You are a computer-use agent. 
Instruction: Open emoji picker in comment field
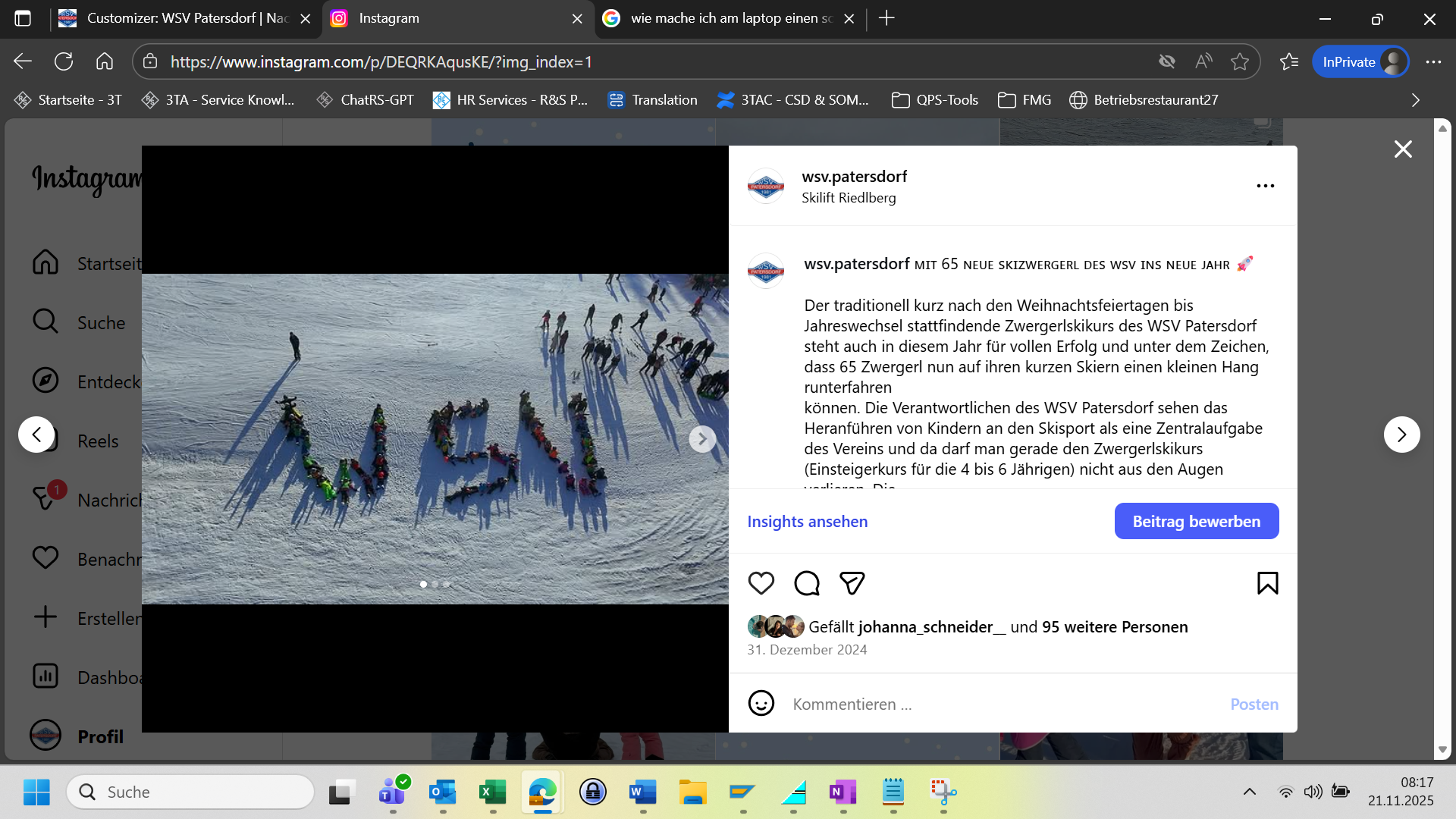coord(761,704)
